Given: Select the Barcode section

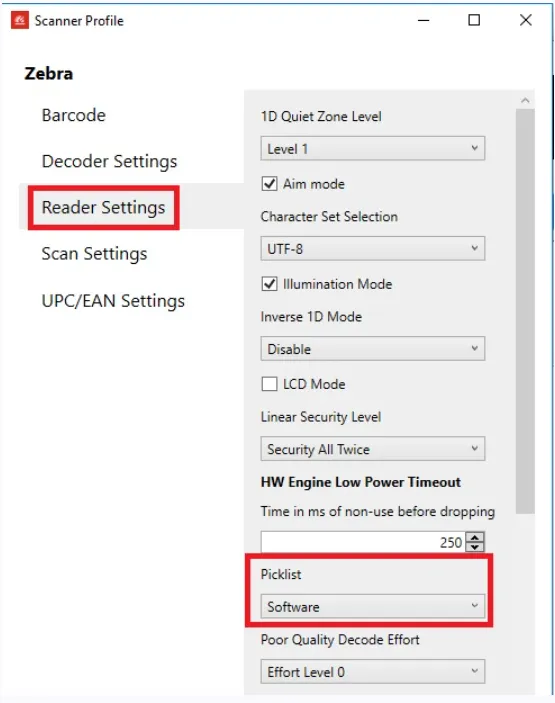Looking at the screenshot, I should [74, 115].
